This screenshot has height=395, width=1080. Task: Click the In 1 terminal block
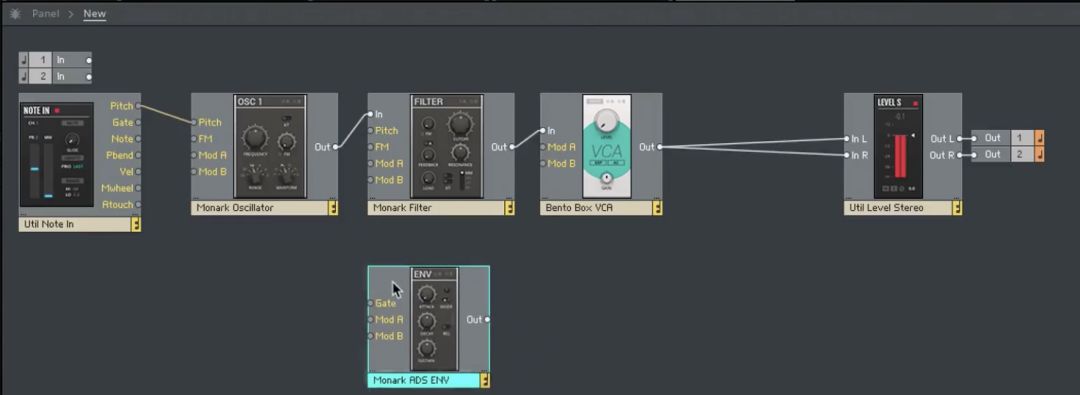pyautogui.click(x=55, y=60)
